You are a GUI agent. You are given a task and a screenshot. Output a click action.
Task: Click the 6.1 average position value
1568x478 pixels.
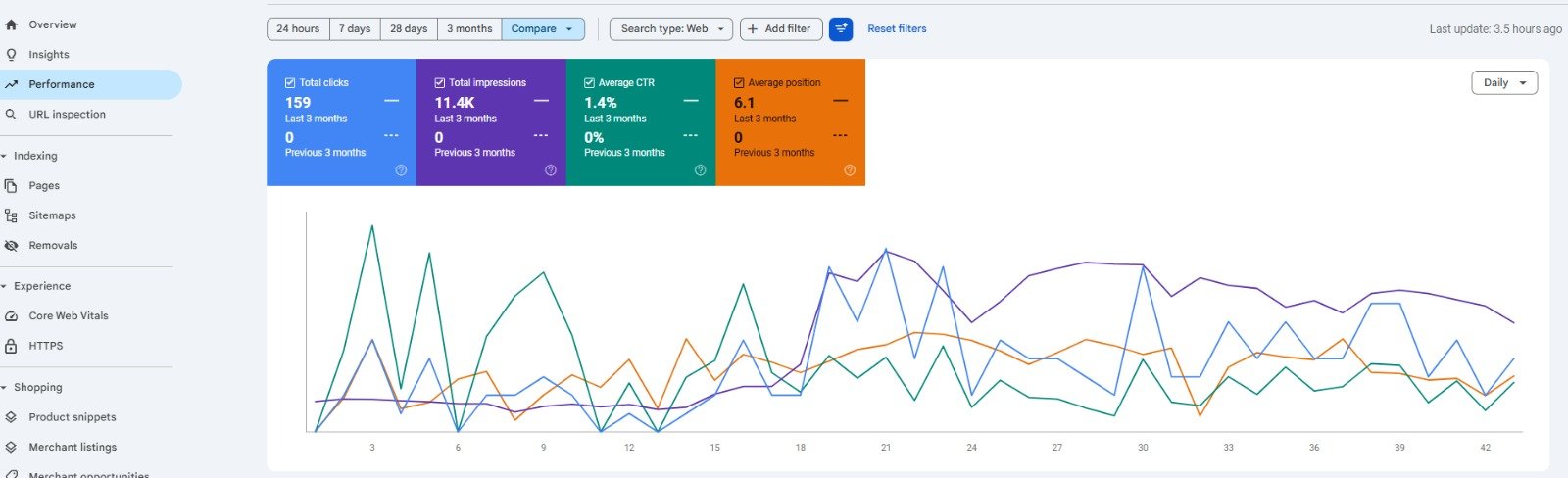click(x=745, y=102)
